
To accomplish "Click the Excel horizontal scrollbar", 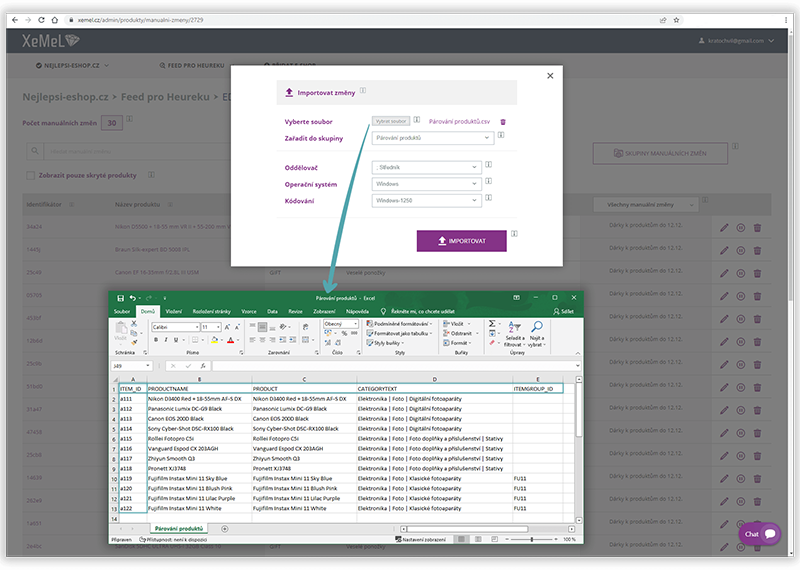I will (467, 529).
